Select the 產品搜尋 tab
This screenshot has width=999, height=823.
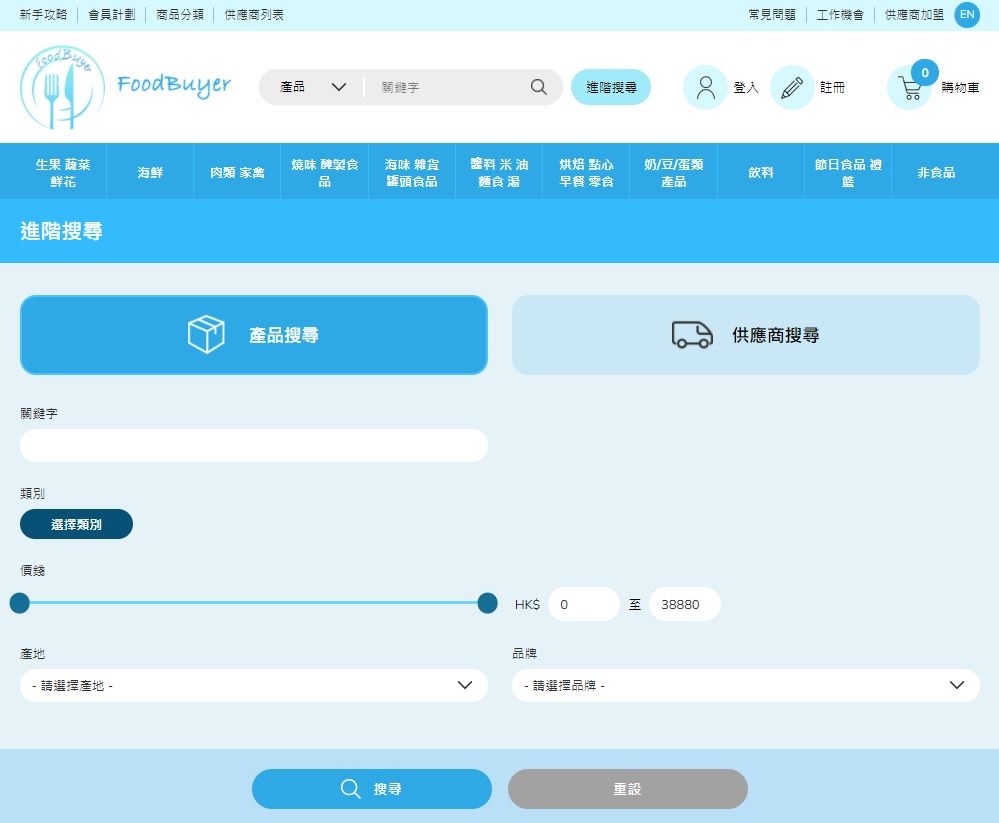(x=254, y=334)
